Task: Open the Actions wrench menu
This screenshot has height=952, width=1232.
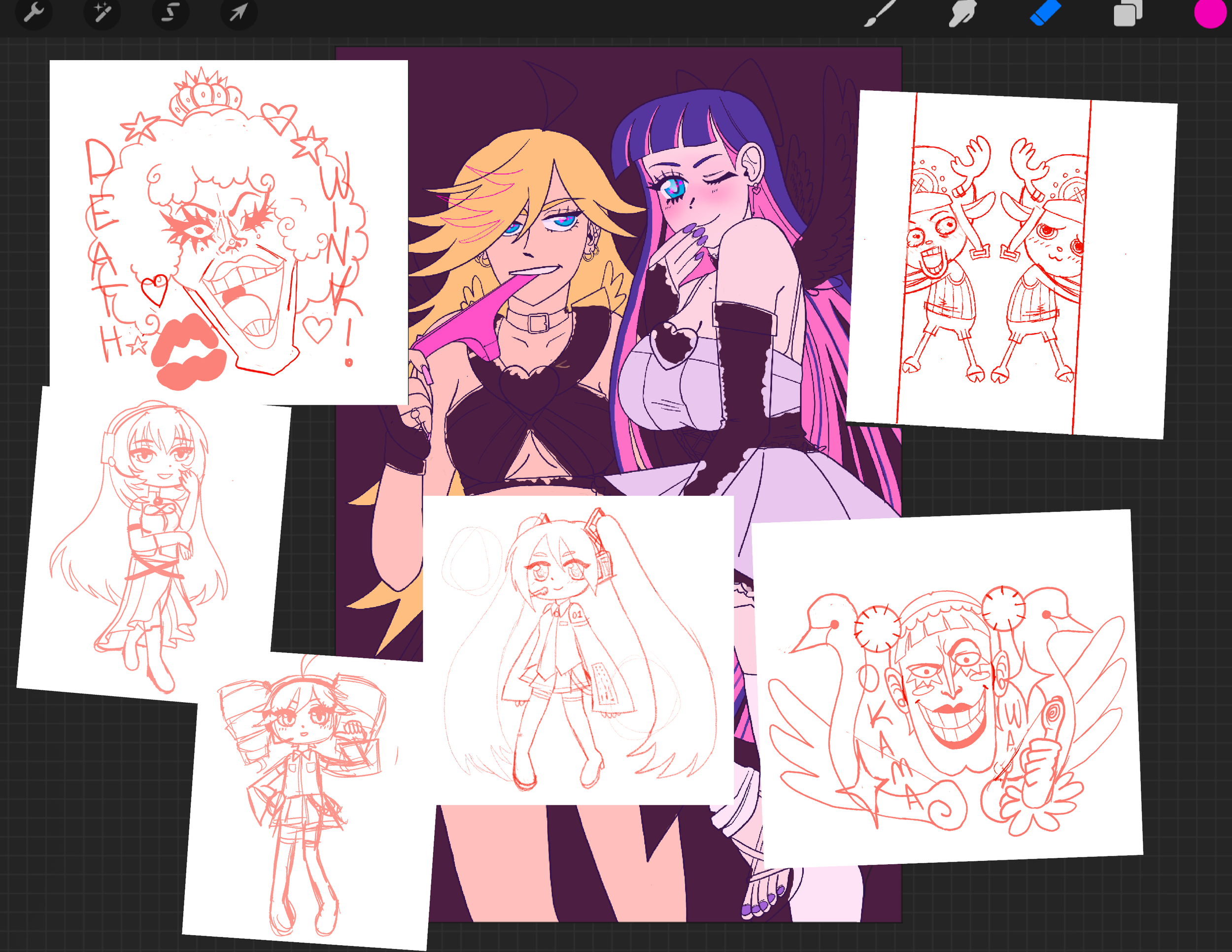Action: click(x=34, y=12)
